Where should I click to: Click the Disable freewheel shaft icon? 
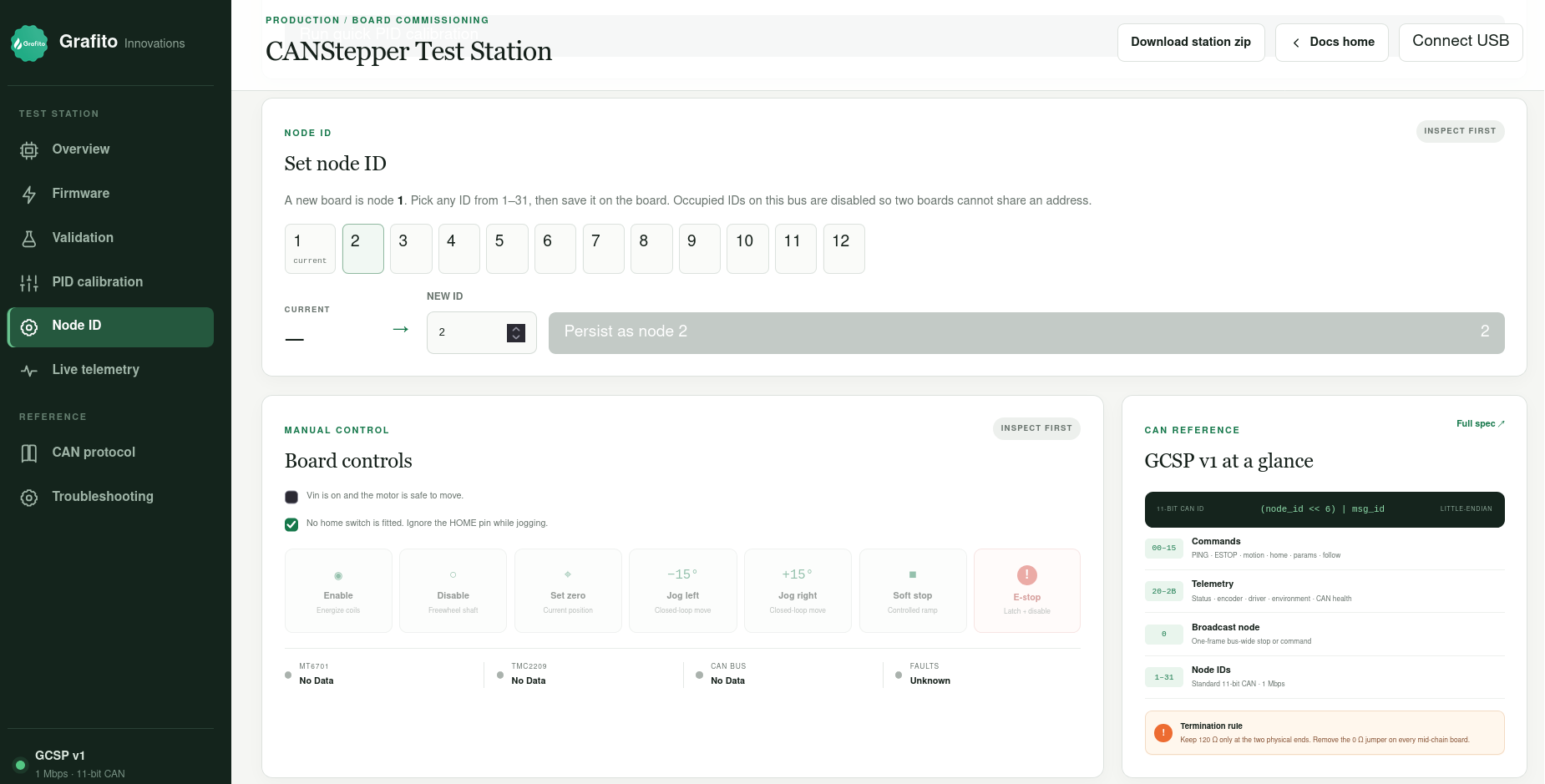point(453,574)
